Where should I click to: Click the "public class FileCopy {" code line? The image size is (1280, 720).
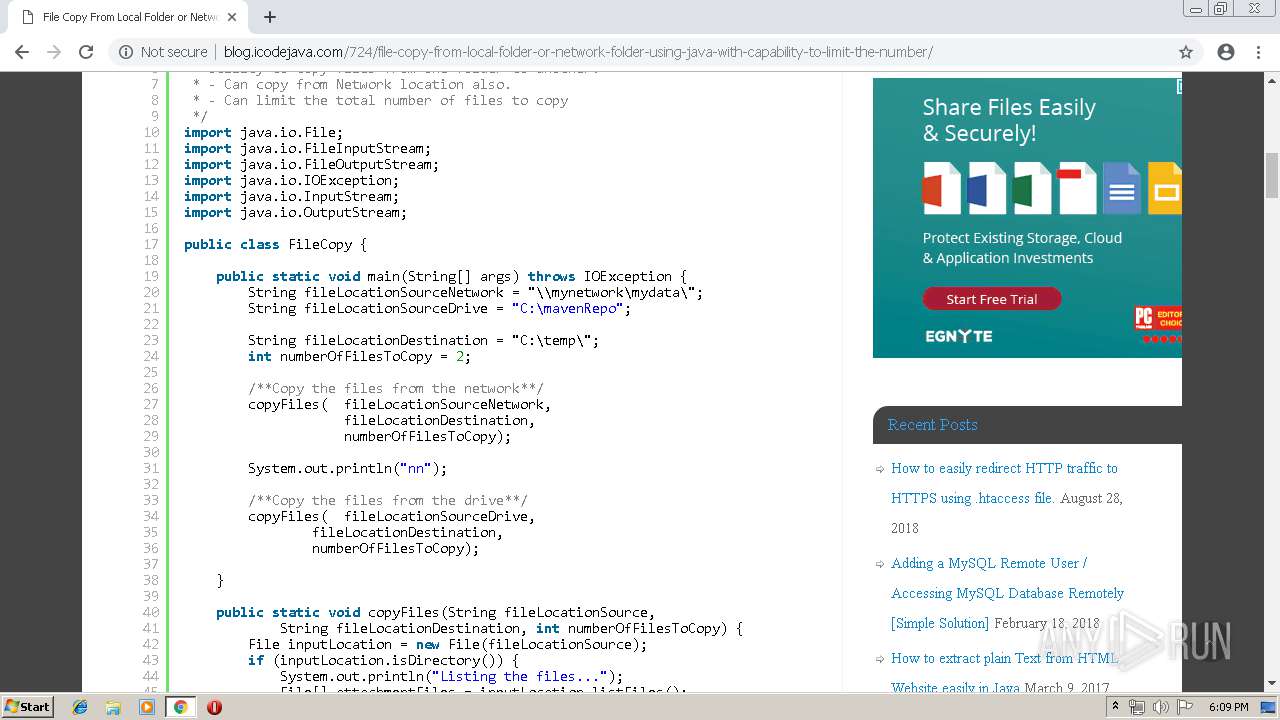(x=275, y=244)
